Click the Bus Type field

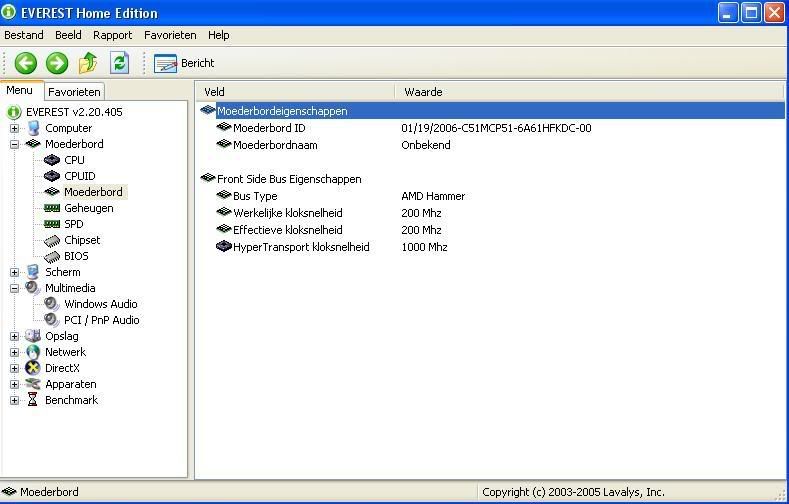[255, 196]
